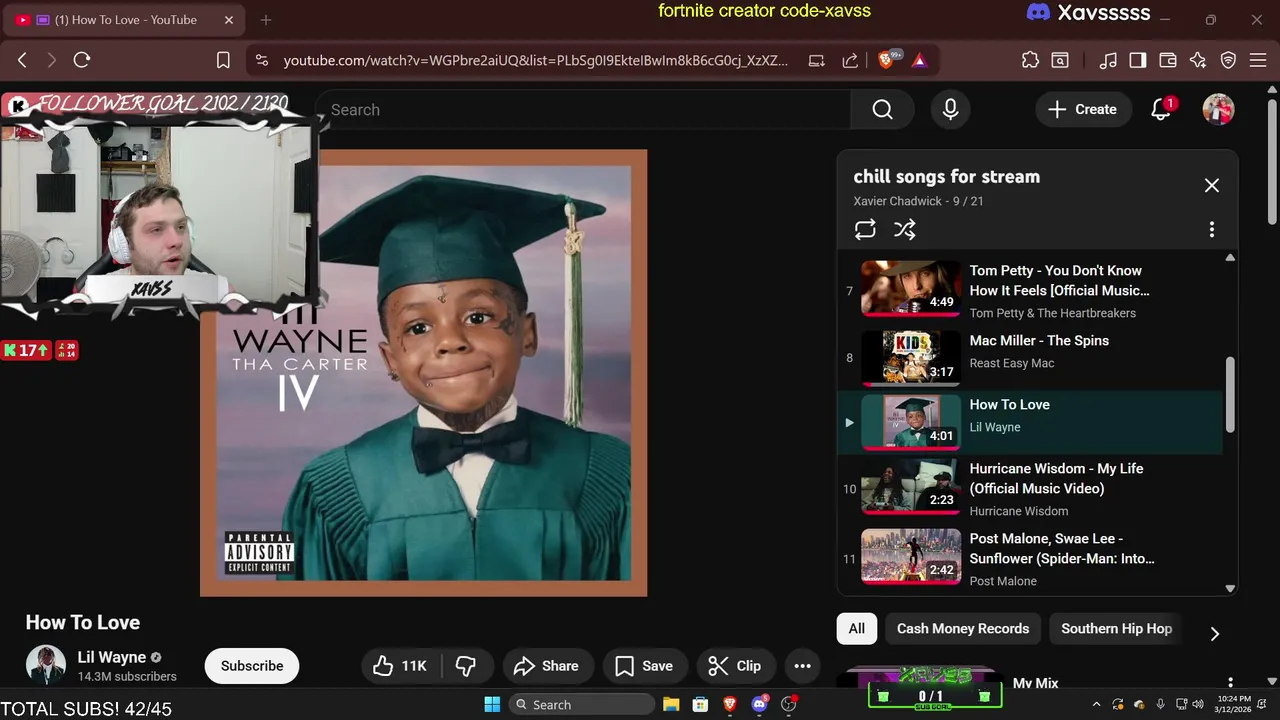The height and width of the screenshot is (720, 1280).
Task: Open Brave Rewards triangle icon
Action: (919, 60)
